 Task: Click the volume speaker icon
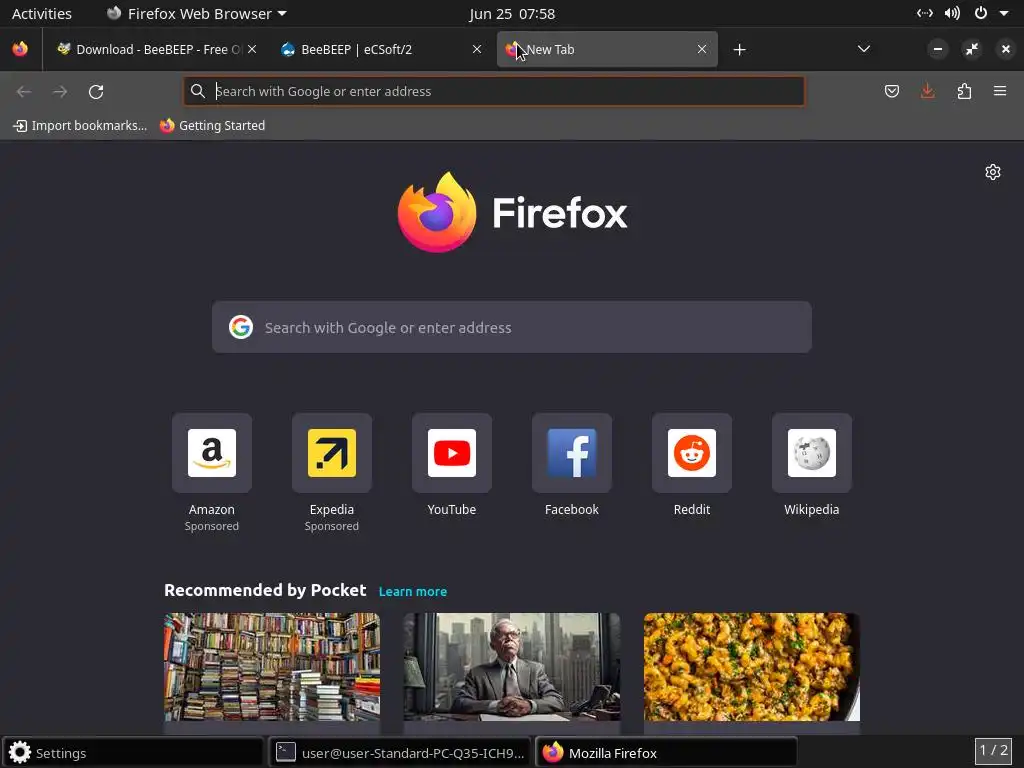point(952,13)
